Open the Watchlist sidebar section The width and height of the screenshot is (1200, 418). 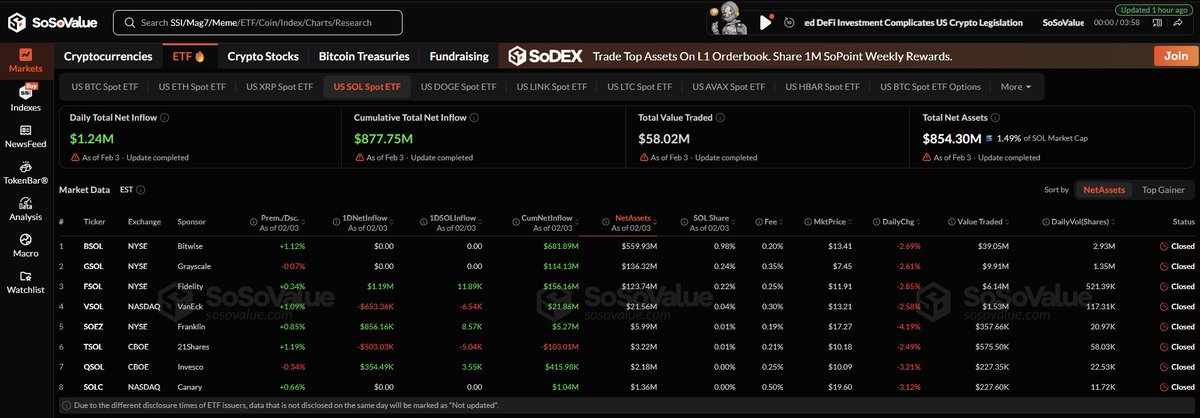(x=25, y=283)
